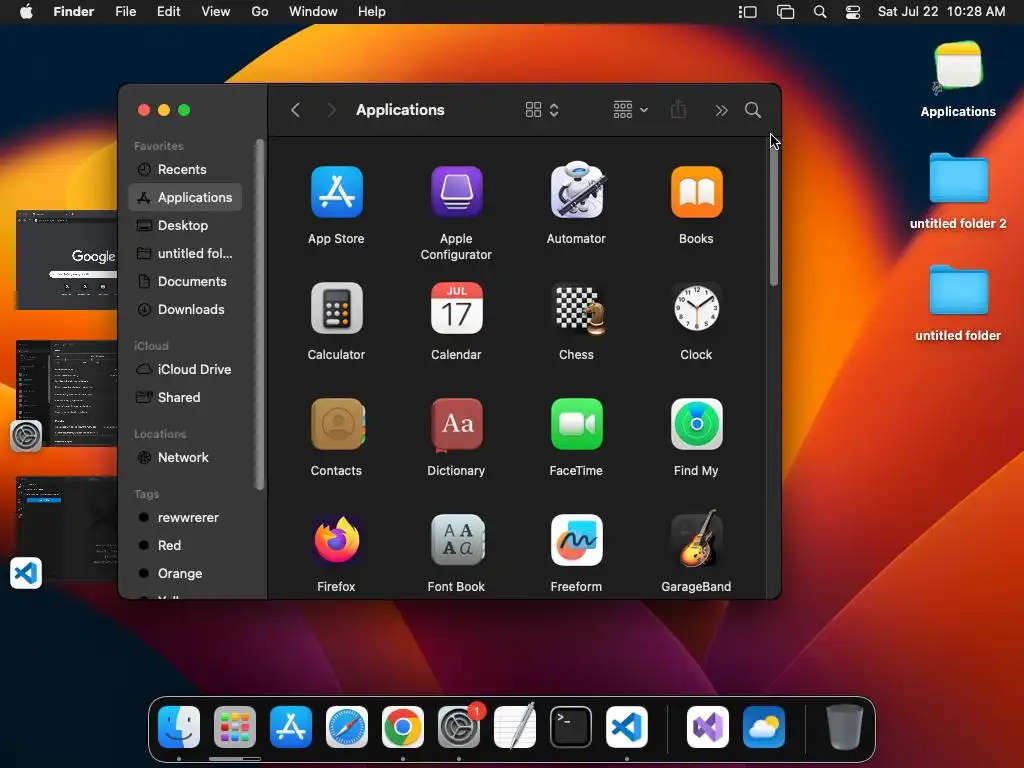1024x768 pixels.
Task: Select the FaceTime app icon
Action: [x=577, y=424]
